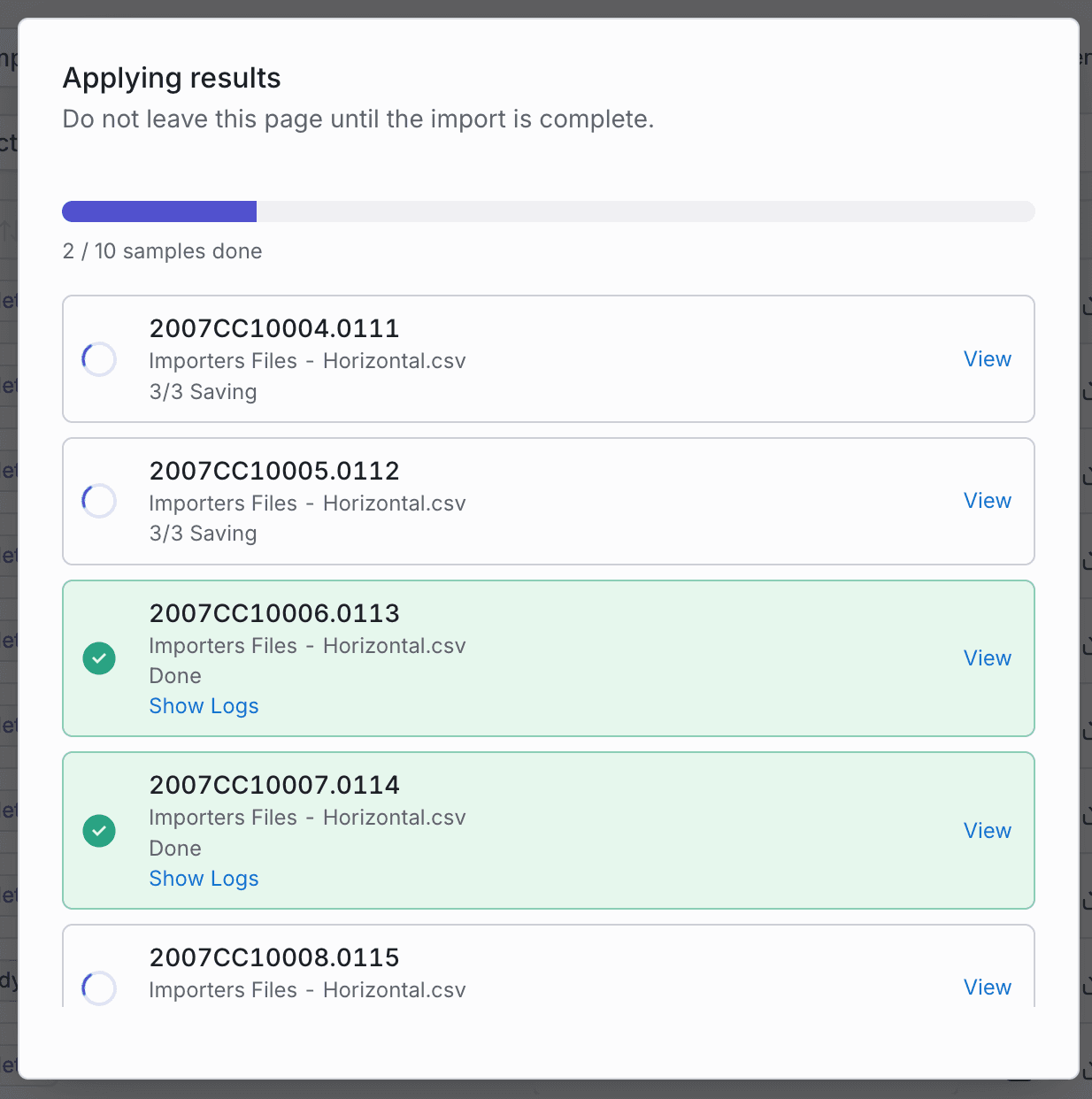Click 'Done' status under 2007CC10006.0113
Image resolution: width=1092 pixels, height=1099 pixels.
(x=175, y=676)
